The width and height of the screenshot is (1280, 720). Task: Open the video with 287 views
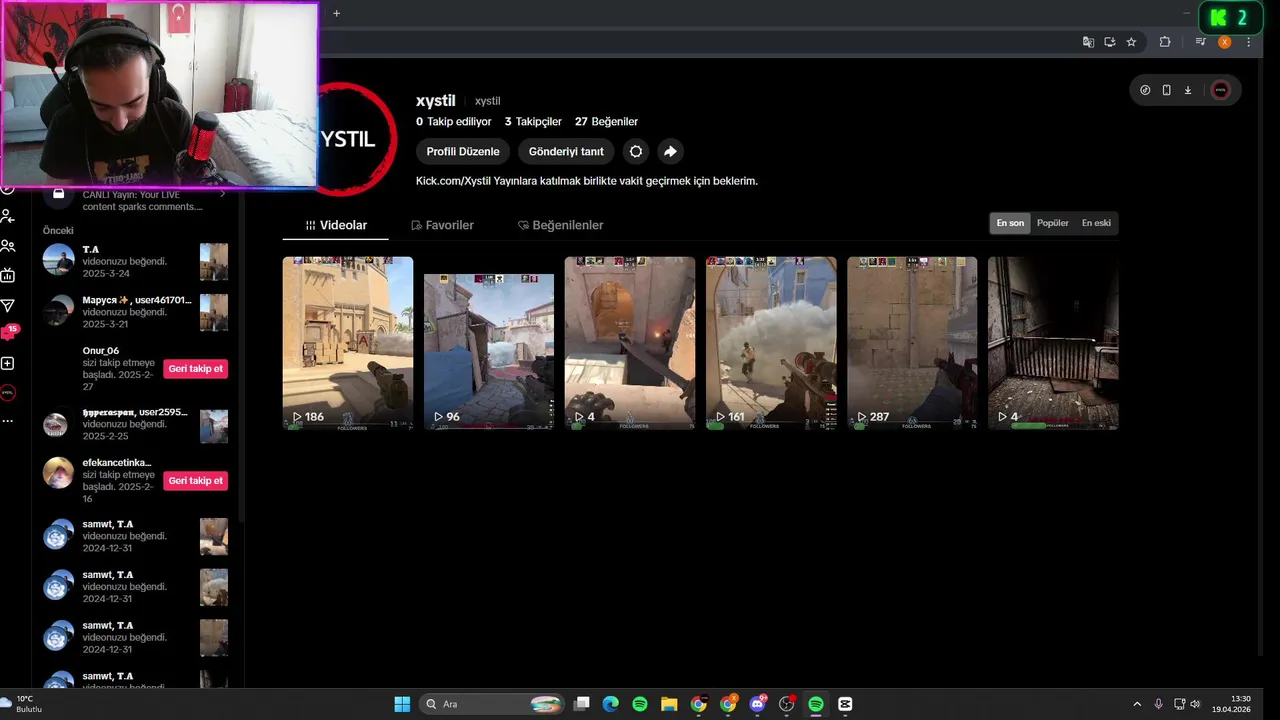(x=912, y=343)
